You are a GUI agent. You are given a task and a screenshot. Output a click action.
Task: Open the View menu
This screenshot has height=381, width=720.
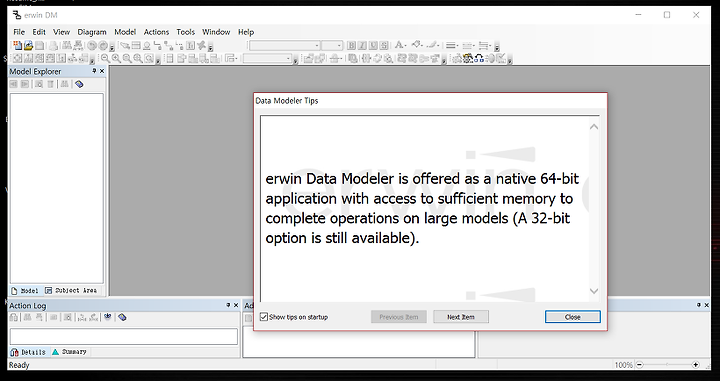click(x=61, y=32)
